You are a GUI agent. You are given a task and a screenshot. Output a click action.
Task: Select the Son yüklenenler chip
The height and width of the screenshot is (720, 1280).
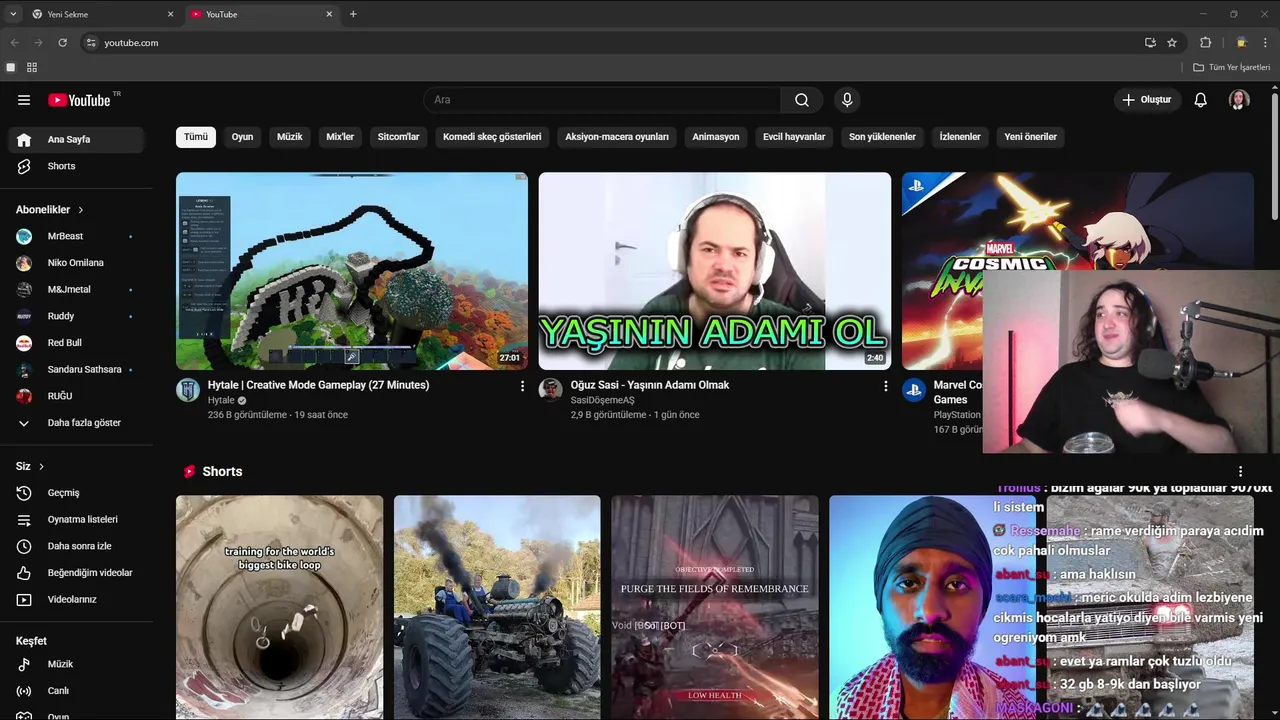point(882,137)
